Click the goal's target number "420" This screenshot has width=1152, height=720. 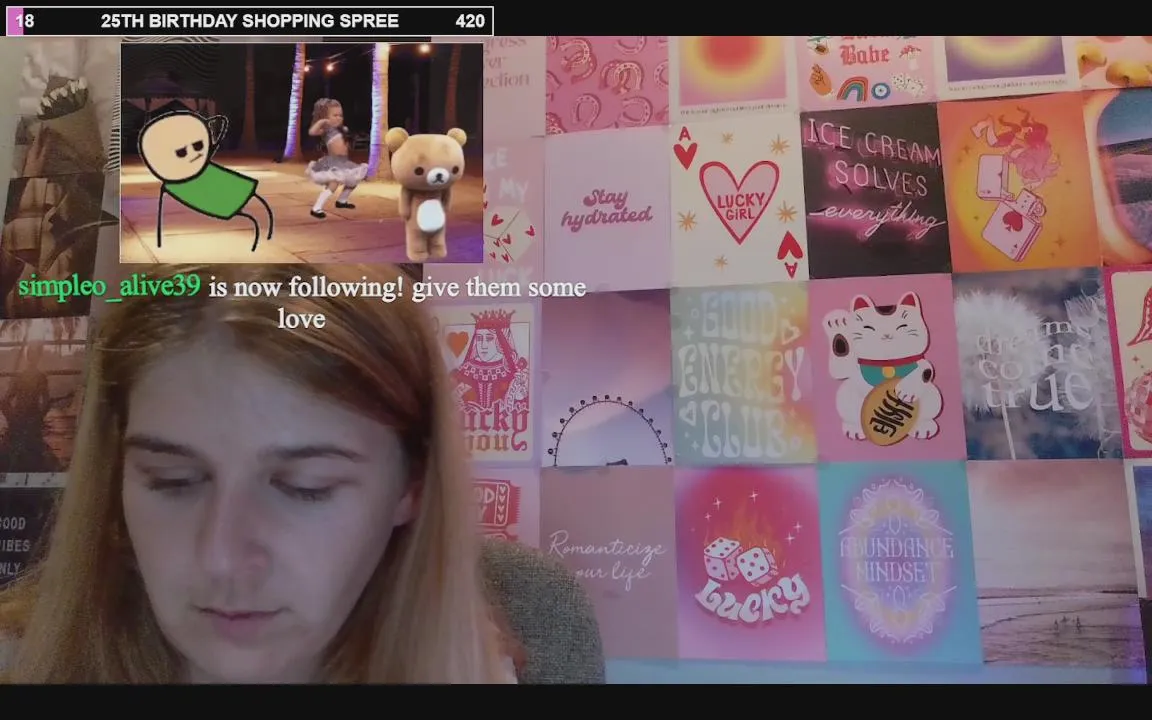tap(470, 21)
